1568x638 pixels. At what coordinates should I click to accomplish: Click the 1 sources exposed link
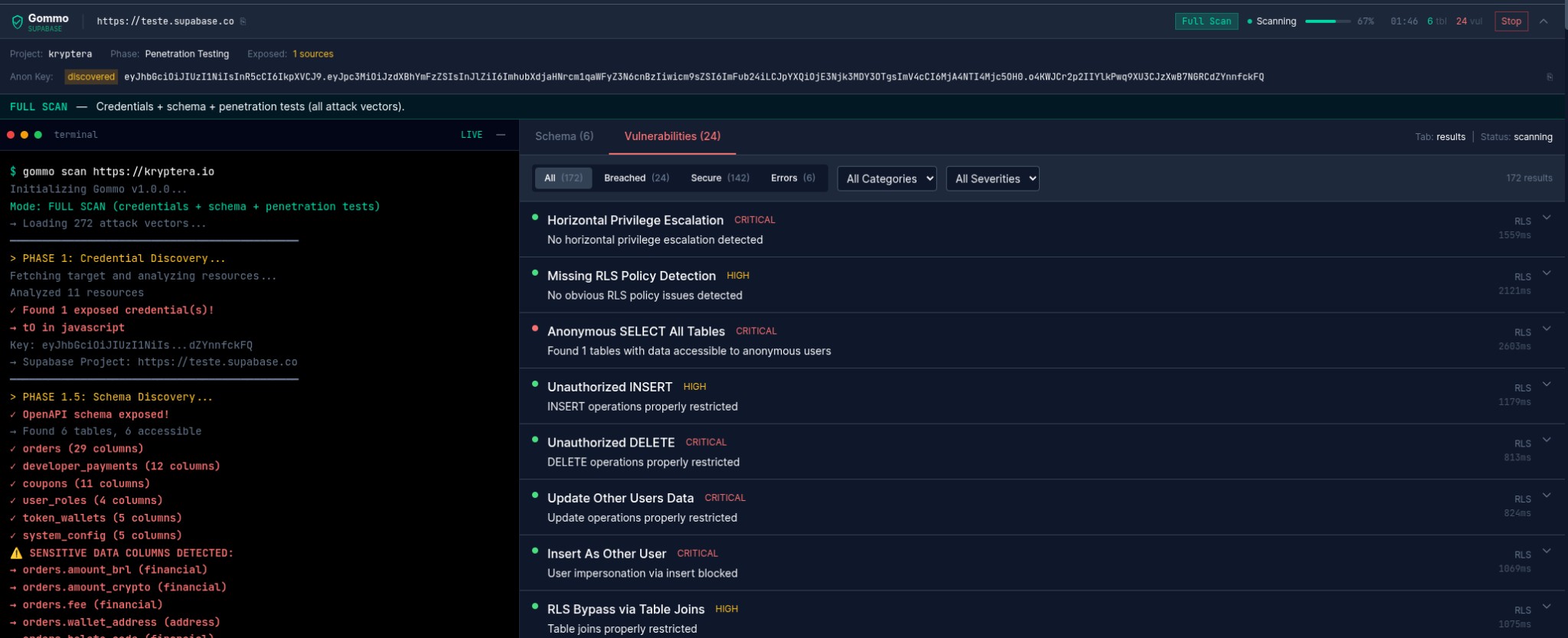pos(313,54)
